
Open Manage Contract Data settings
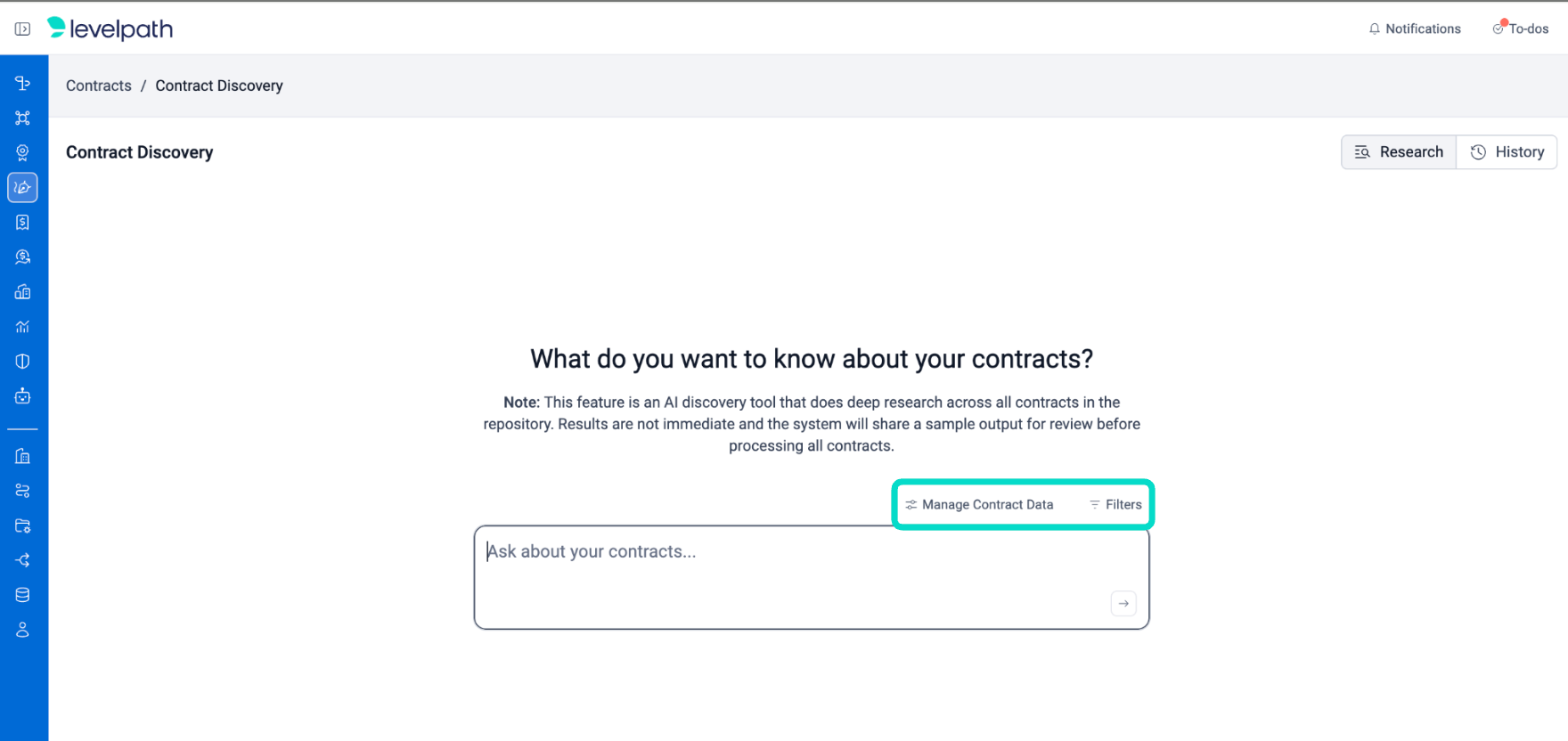click(x=979, y=504)
